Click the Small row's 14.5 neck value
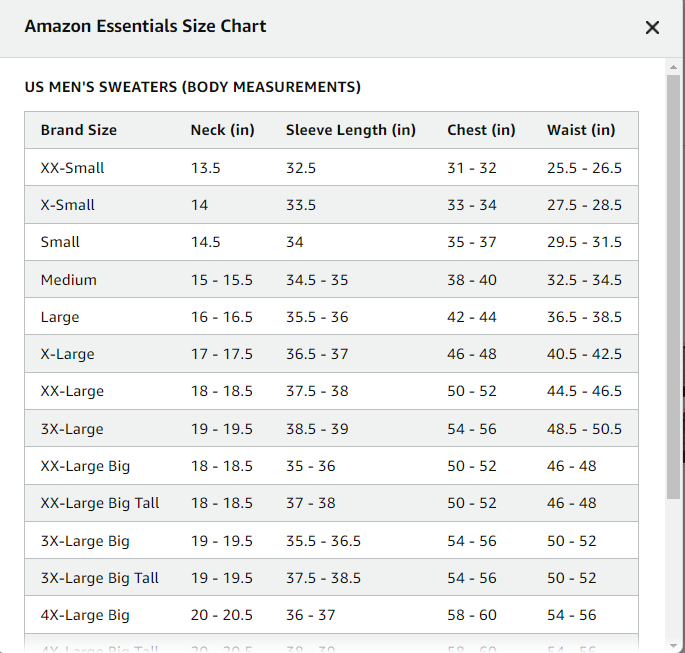Viewport: 685px width, 653px height. [206, 242]
